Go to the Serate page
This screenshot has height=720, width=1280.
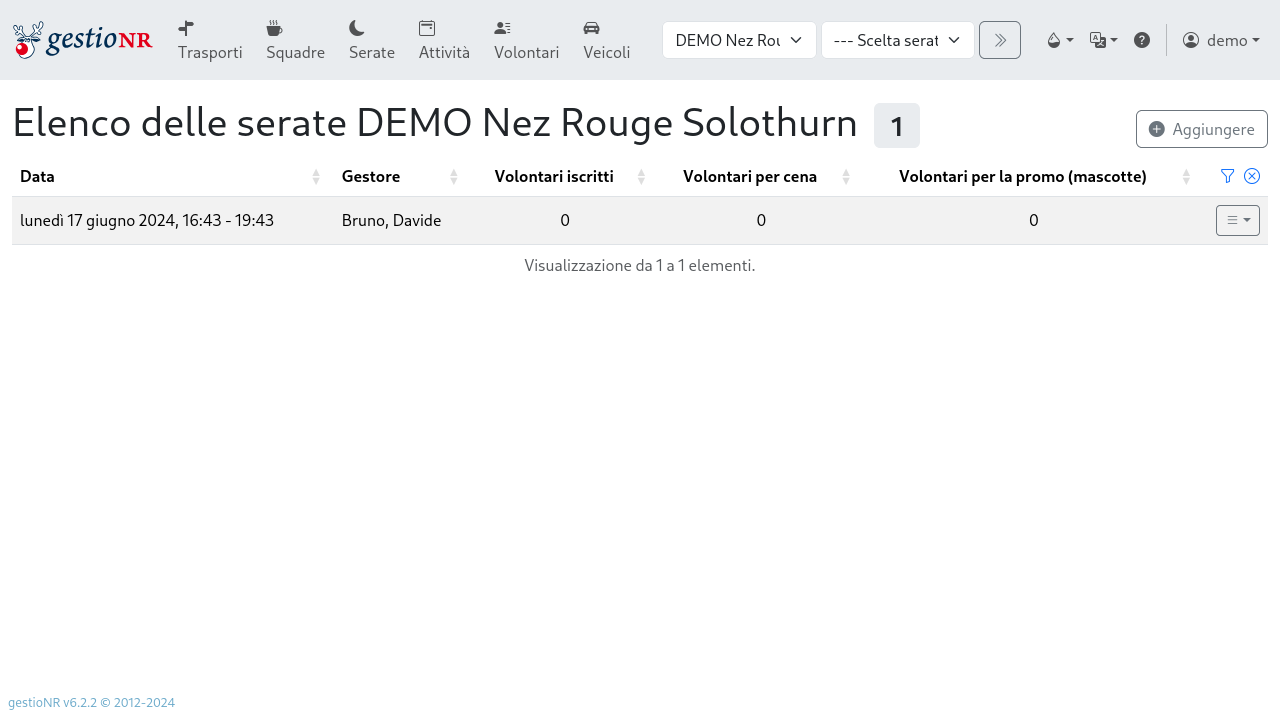371,40
